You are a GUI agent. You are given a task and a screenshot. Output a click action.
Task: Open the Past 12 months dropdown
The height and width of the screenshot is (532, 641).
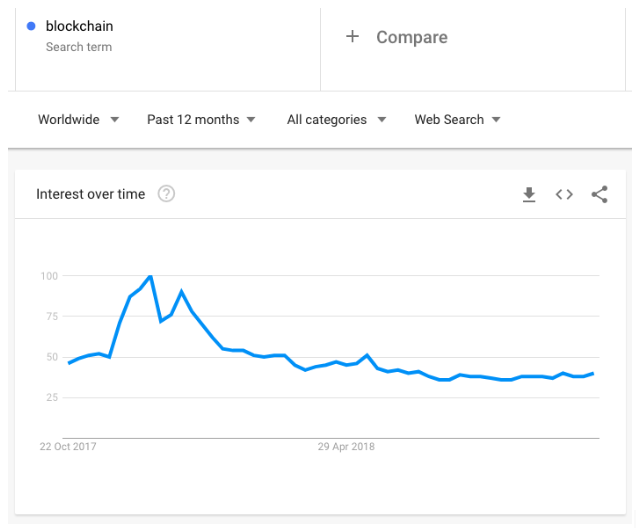click(201, 120)
